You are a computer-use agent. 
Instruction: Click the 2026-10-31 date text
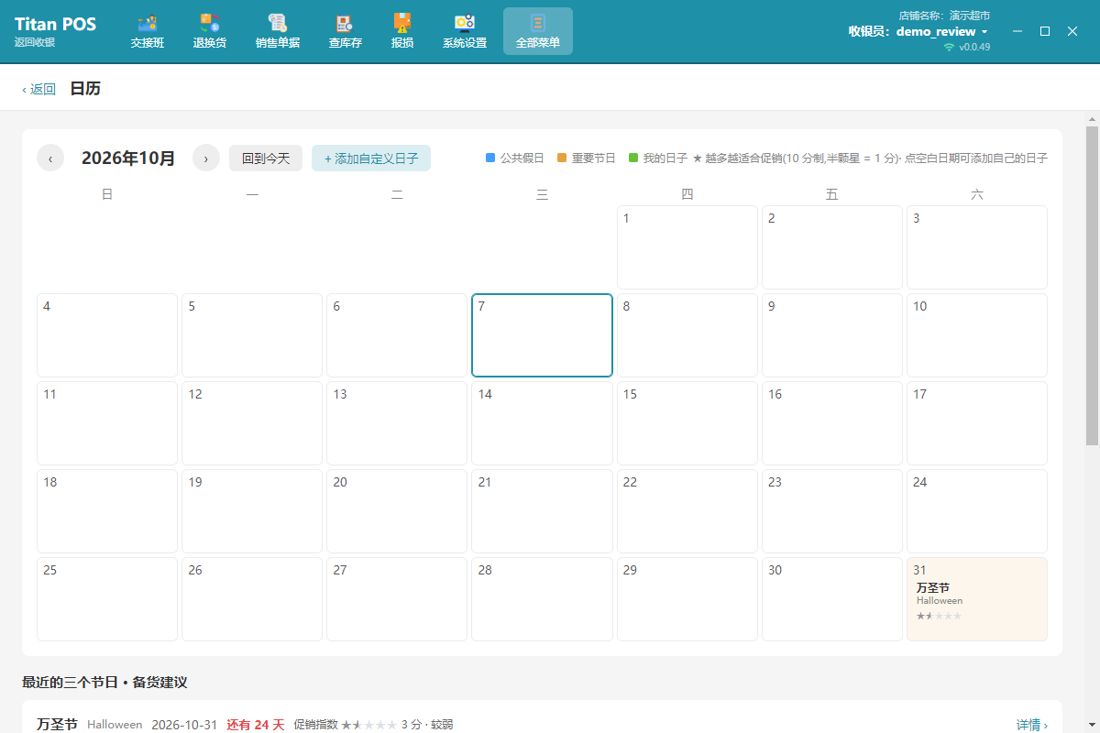(185, 725)
